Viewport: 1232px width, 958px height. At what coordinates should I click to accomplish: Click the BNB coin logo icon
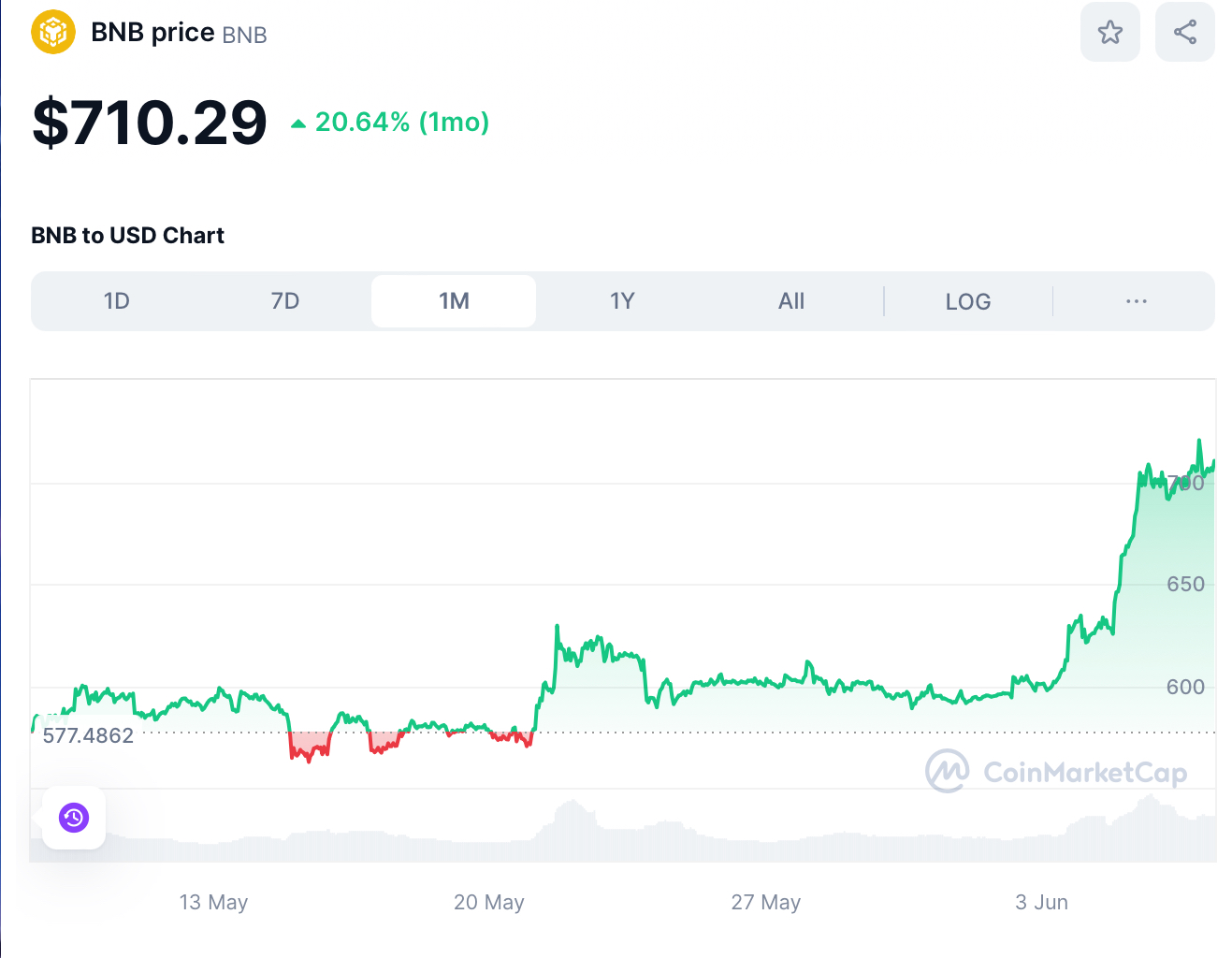coord(53,33)
